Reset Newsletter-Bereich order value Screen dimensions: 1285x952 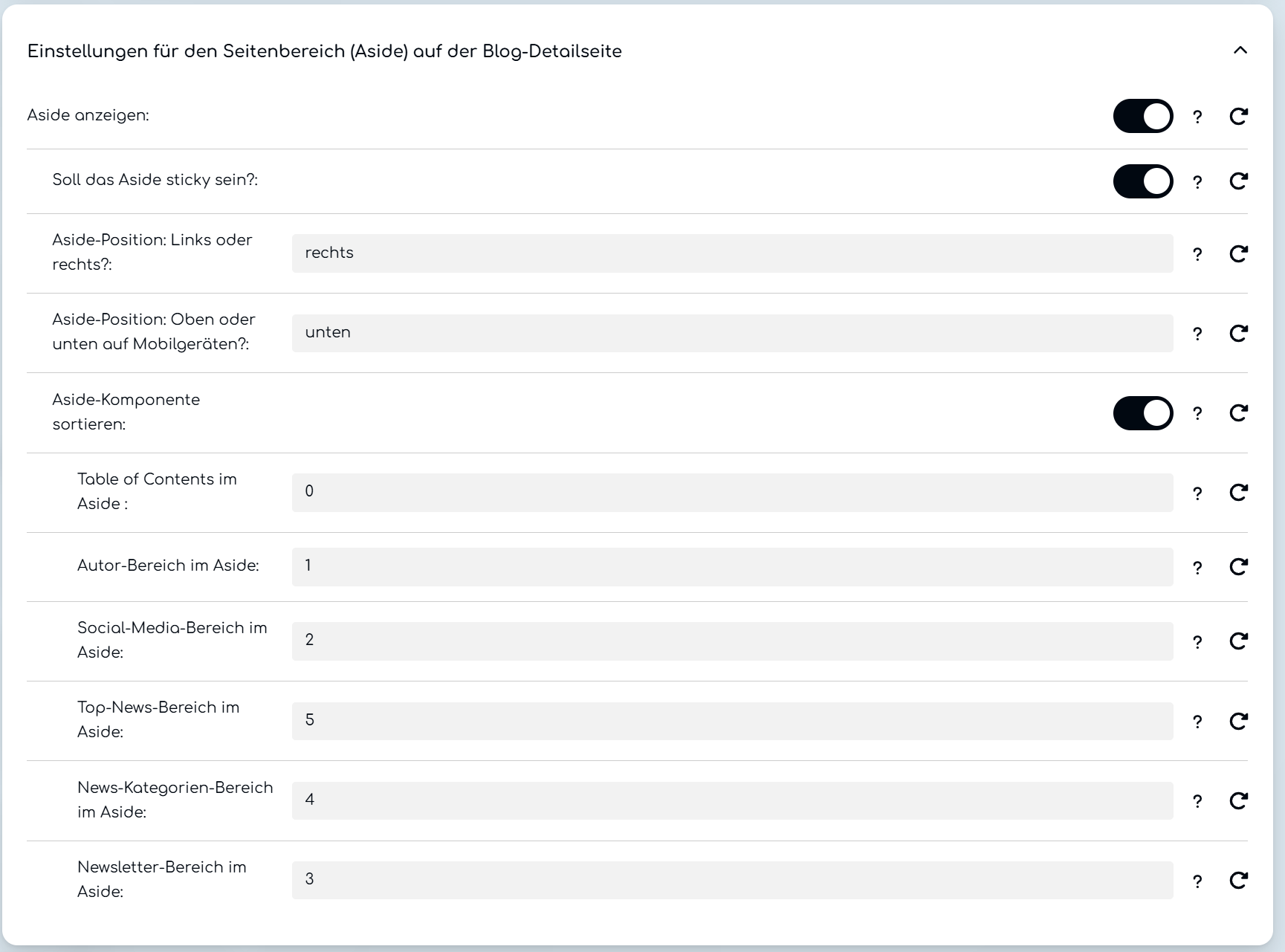1238,880
